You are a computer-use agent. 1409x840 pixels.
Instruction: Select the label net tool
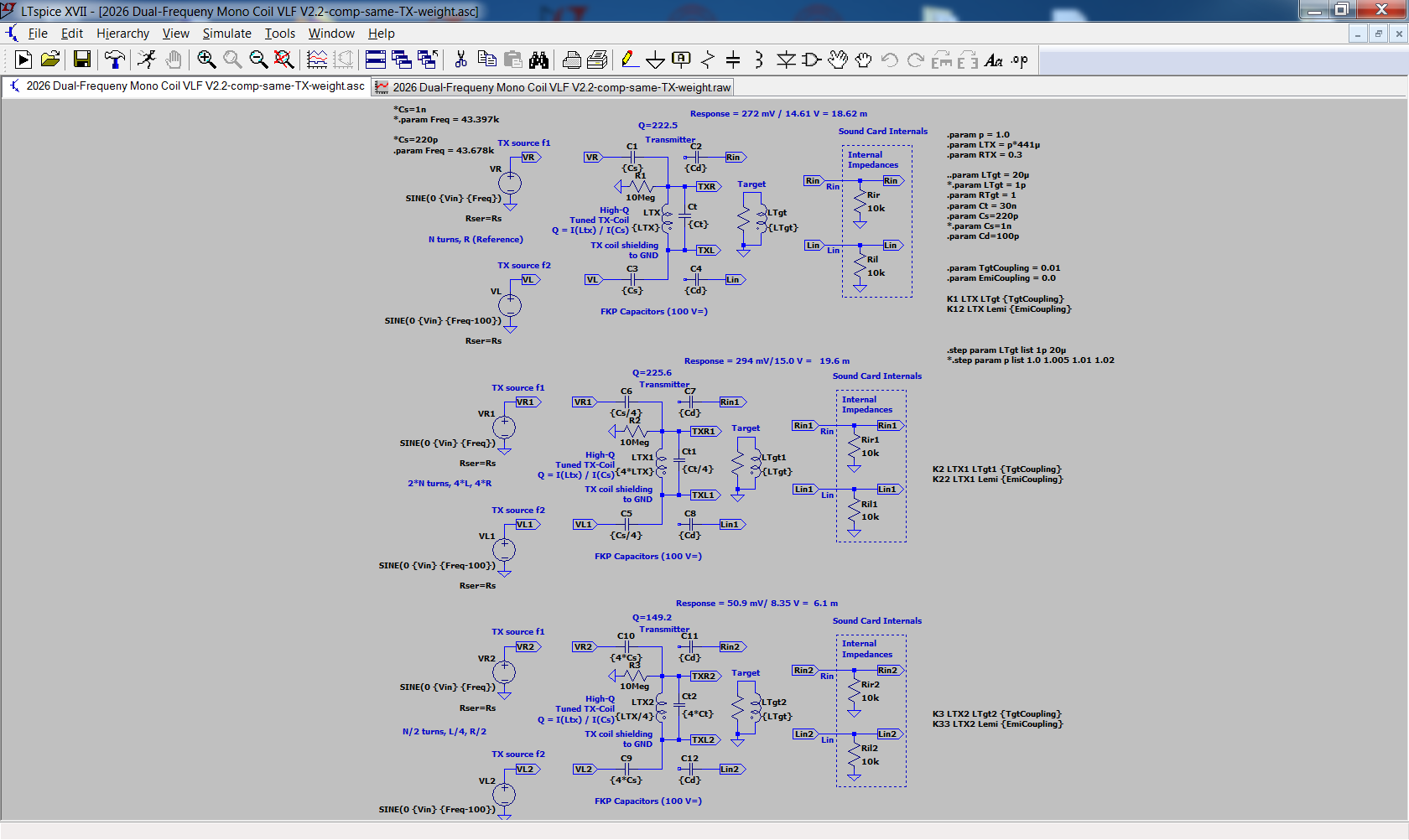(x=682, y=60)
